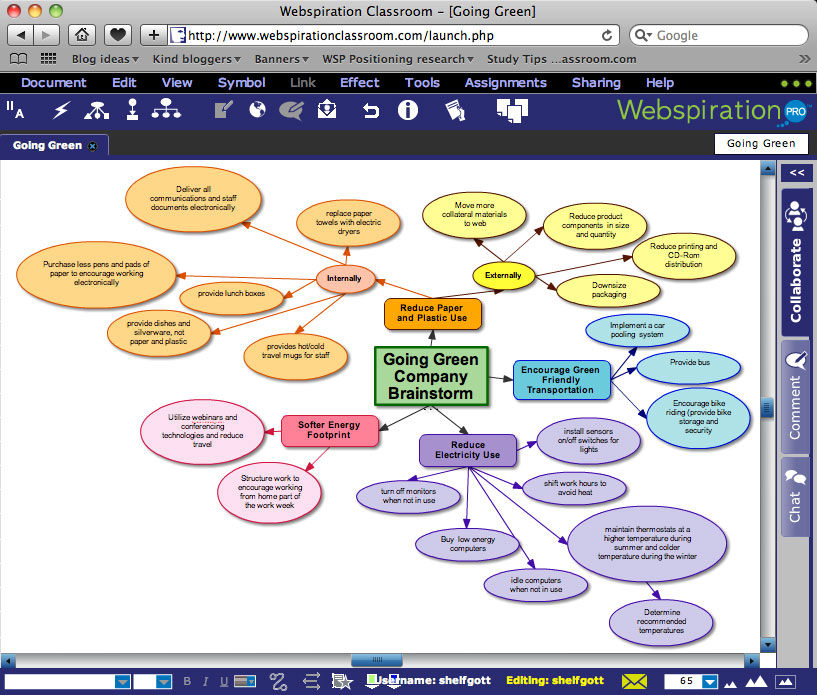Add a comment with the speech pencil icon
The image size is (817, 695).
coord(291,110)
